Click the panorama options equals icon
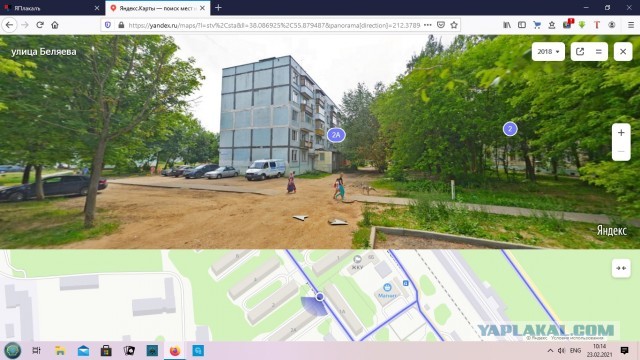The image size is (640, 360). pyautogui.click(x=599, y=51)
